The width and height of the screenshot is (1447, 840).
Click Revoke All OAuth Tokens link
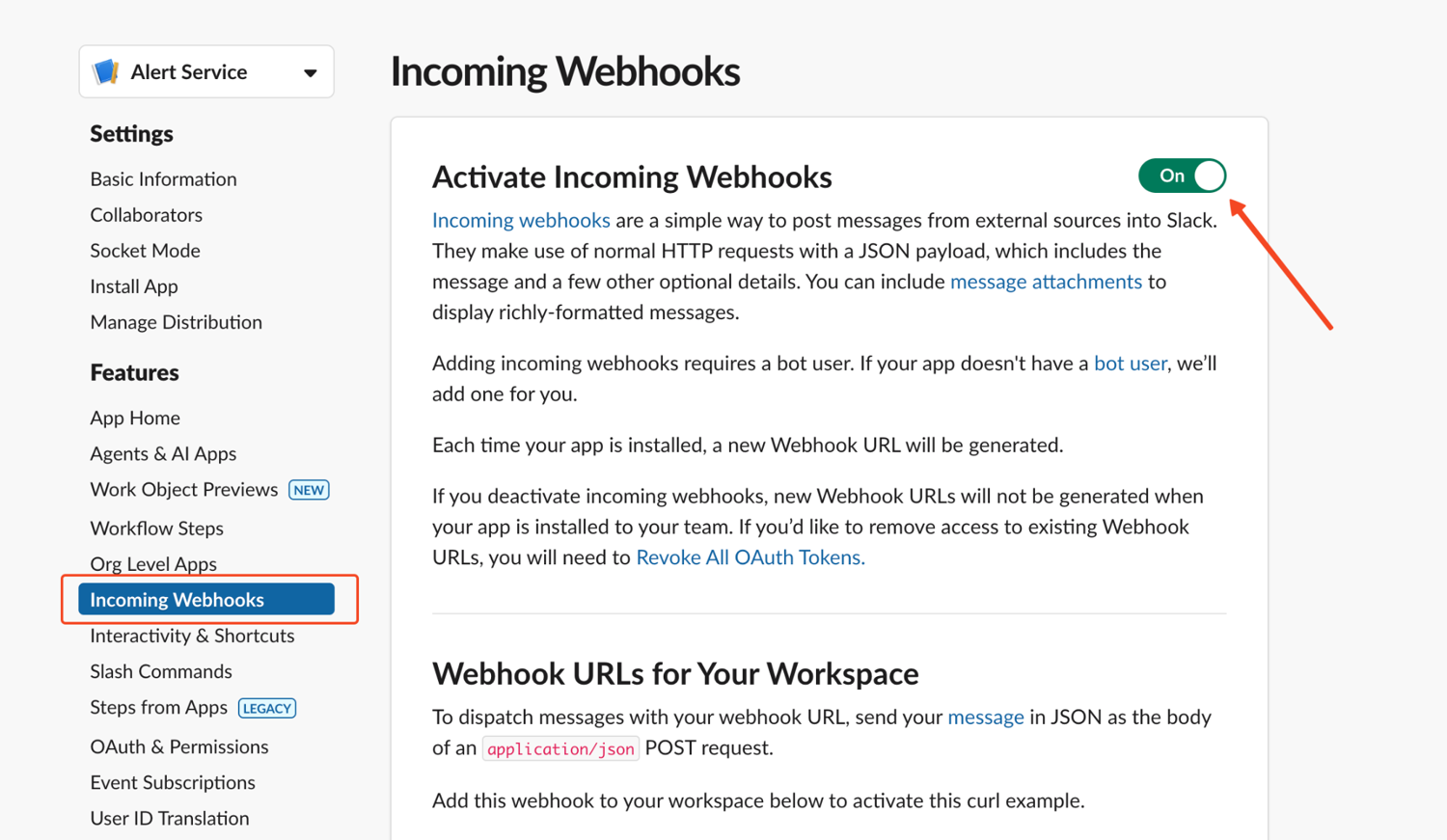(x=751, y=557)
